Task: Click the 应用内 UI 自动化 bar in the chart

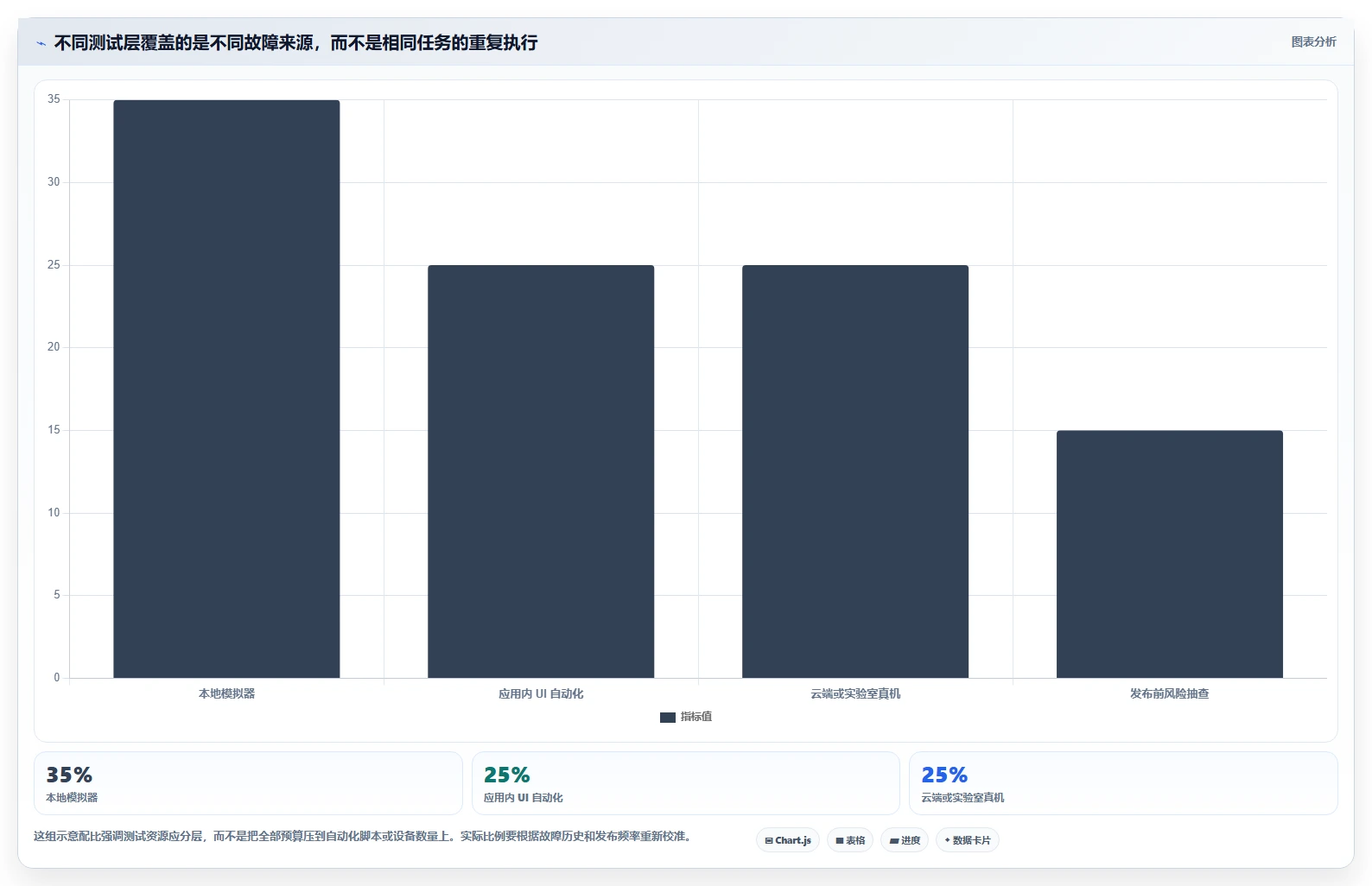Action: click(541, 471)
